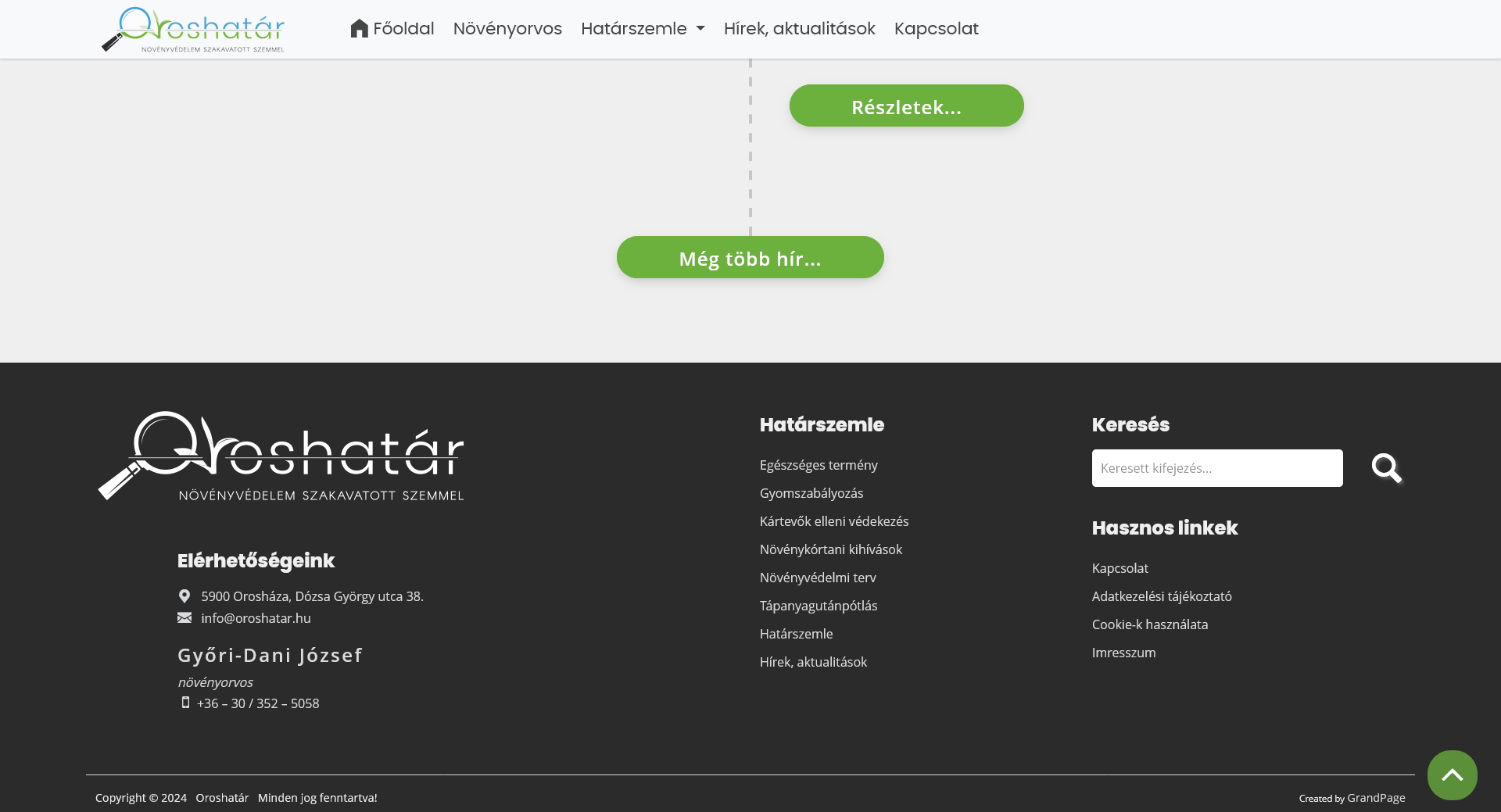Expand the Határszemle dropdown menu
1501x812 pixels.
(x=643, y=29)
